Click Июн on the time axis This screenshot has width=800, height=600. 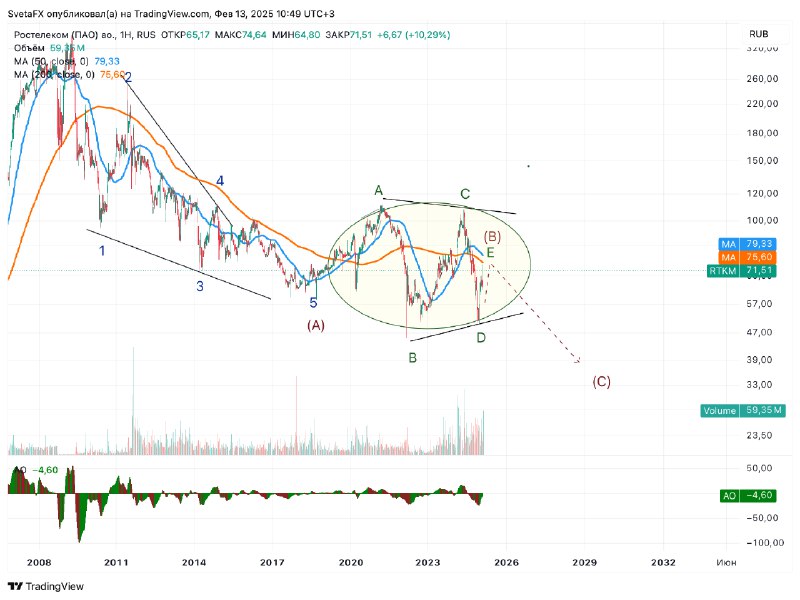pyautogui.click(x=726, y=563)
